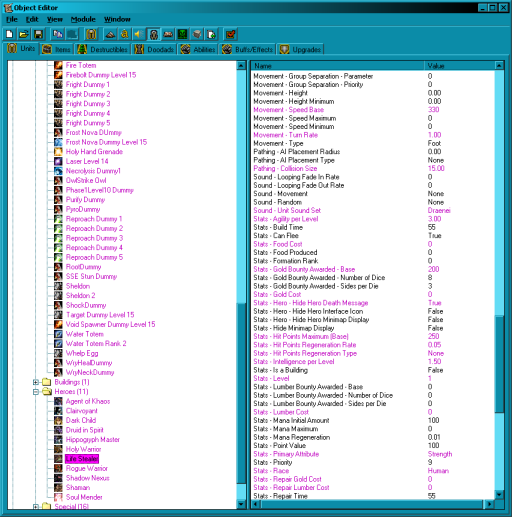Select the Sound - Unit Sound Set row
Screen dimensions: 512x517
pos(373,210)
